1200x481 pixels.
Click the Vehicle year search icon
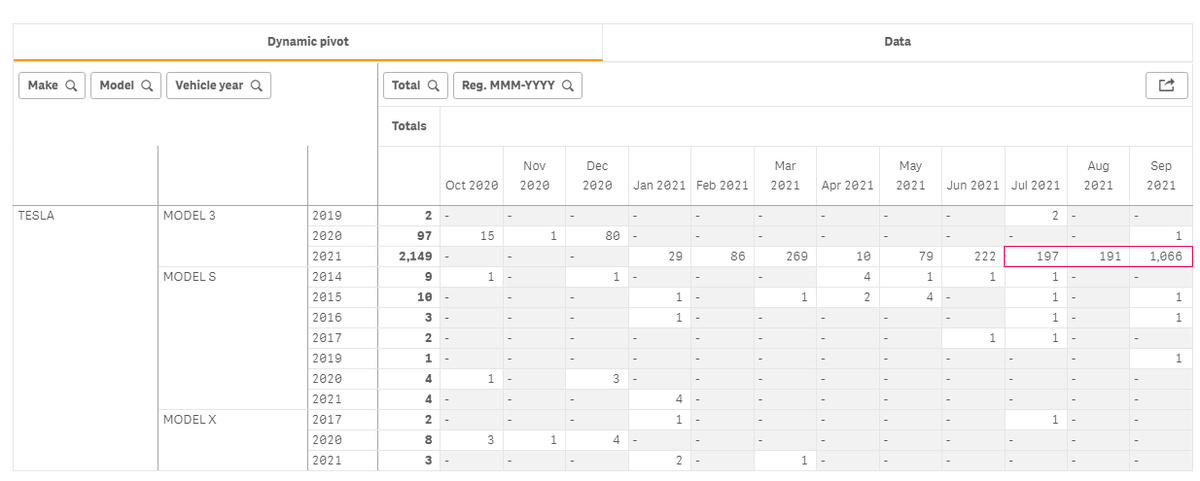point(257,86)
